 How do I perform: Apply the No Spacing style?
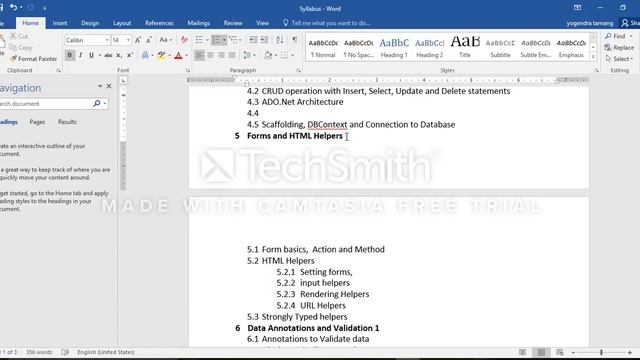[x=358, y=47]
